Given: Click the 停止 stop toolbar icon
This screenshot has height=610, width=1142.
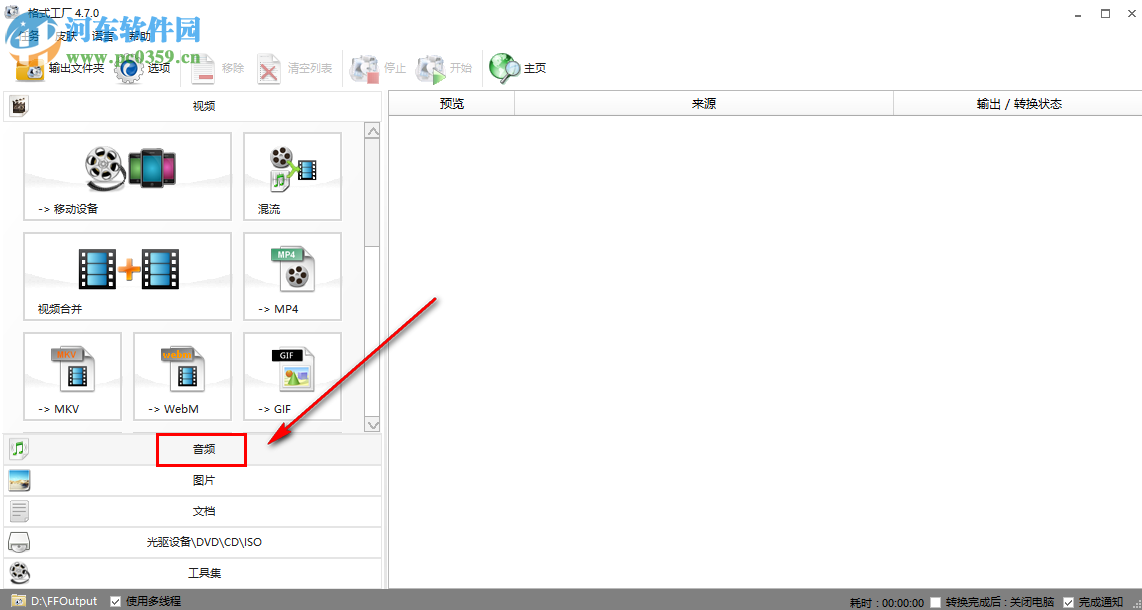Looking at the screenshot, I should pos(364,69).
